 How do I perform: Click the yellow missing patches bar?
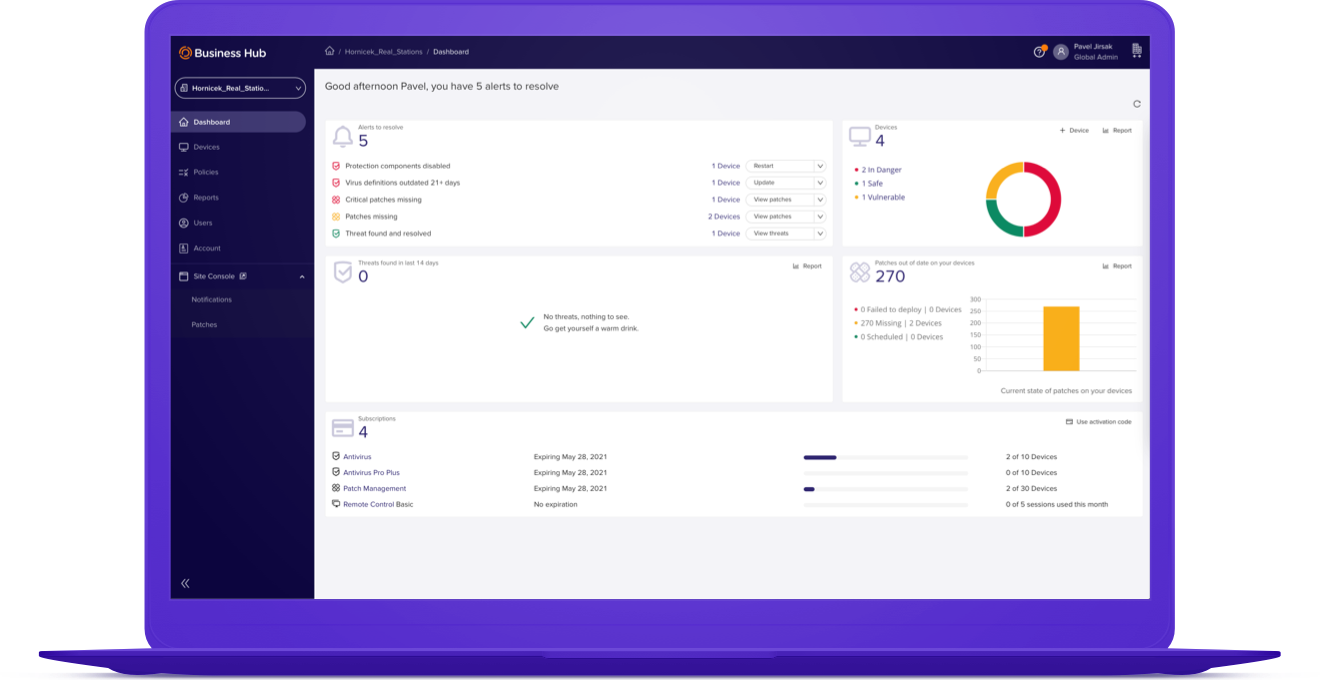1061,338
